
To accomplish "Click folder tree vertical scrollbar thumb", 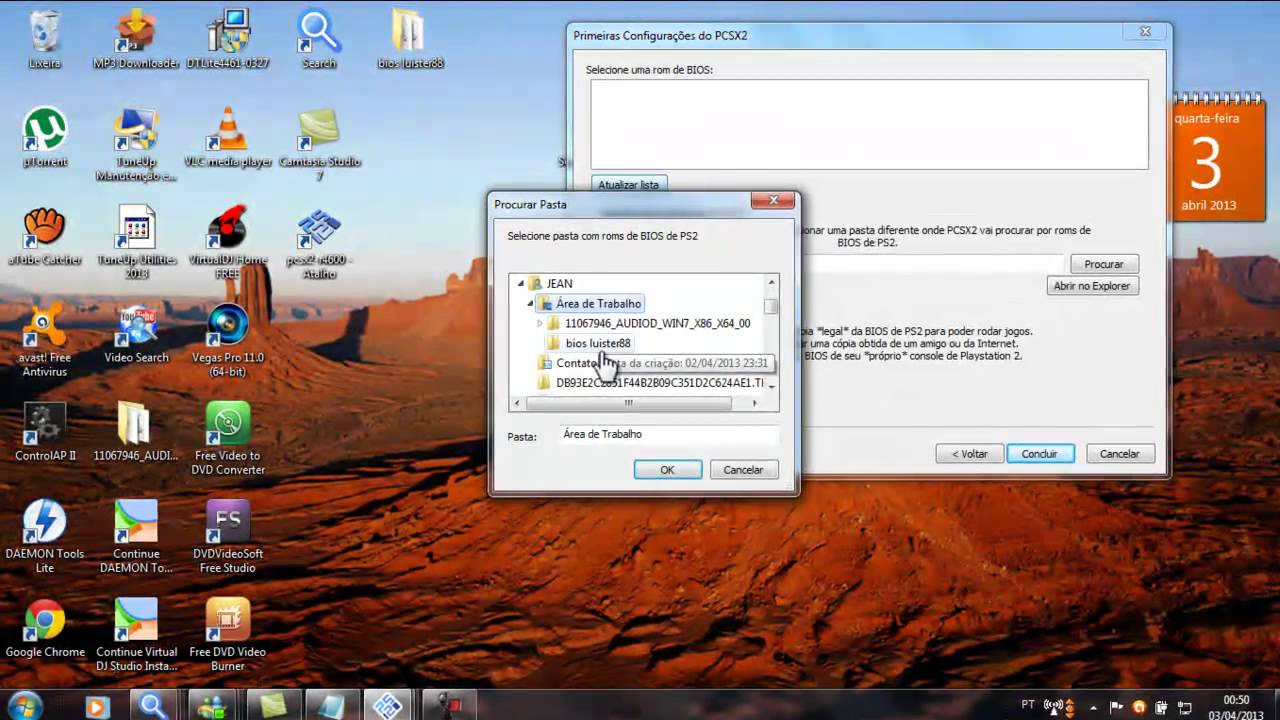I will tap(771, 306).
